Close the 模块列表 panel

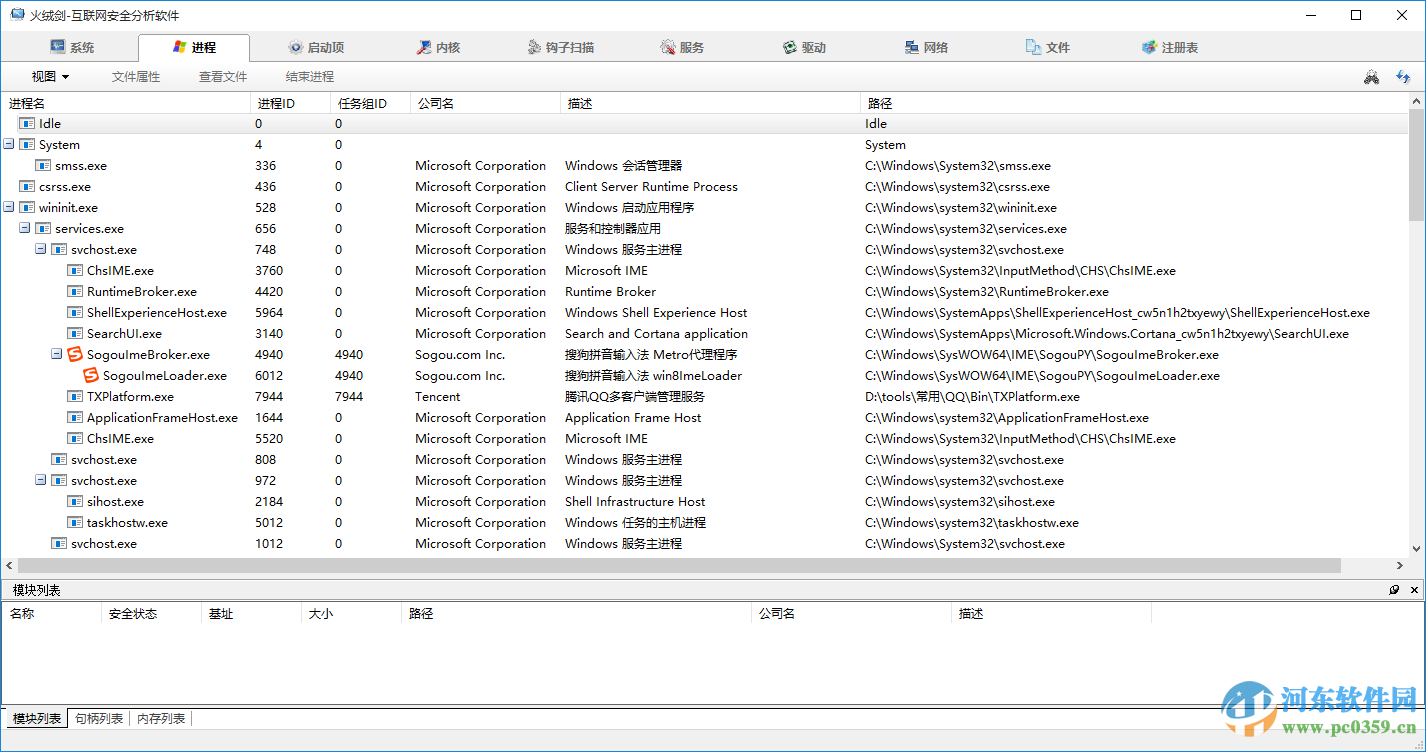coord(1414,590)
